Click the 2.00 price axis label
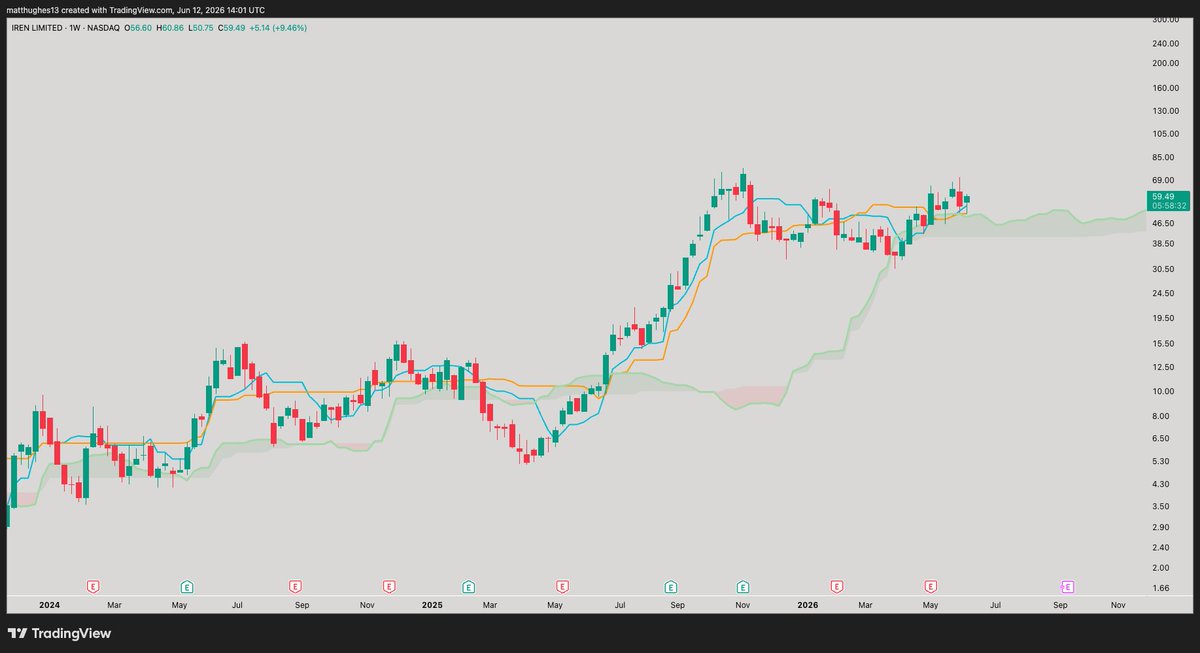This screenshot has height=653, width=1200. [1161, 567]
